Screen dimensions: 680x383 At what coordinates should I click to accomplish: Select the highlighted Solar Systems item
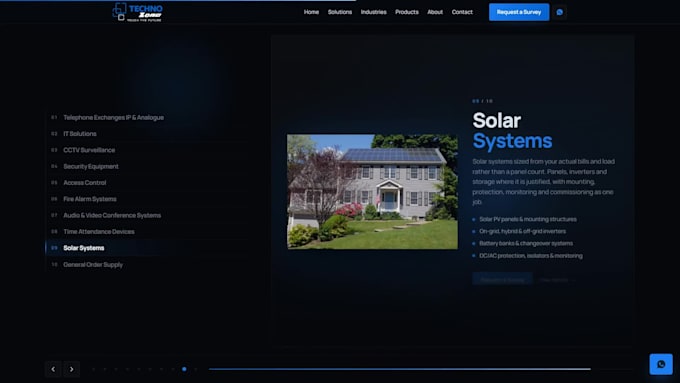[x=147, y=248]
